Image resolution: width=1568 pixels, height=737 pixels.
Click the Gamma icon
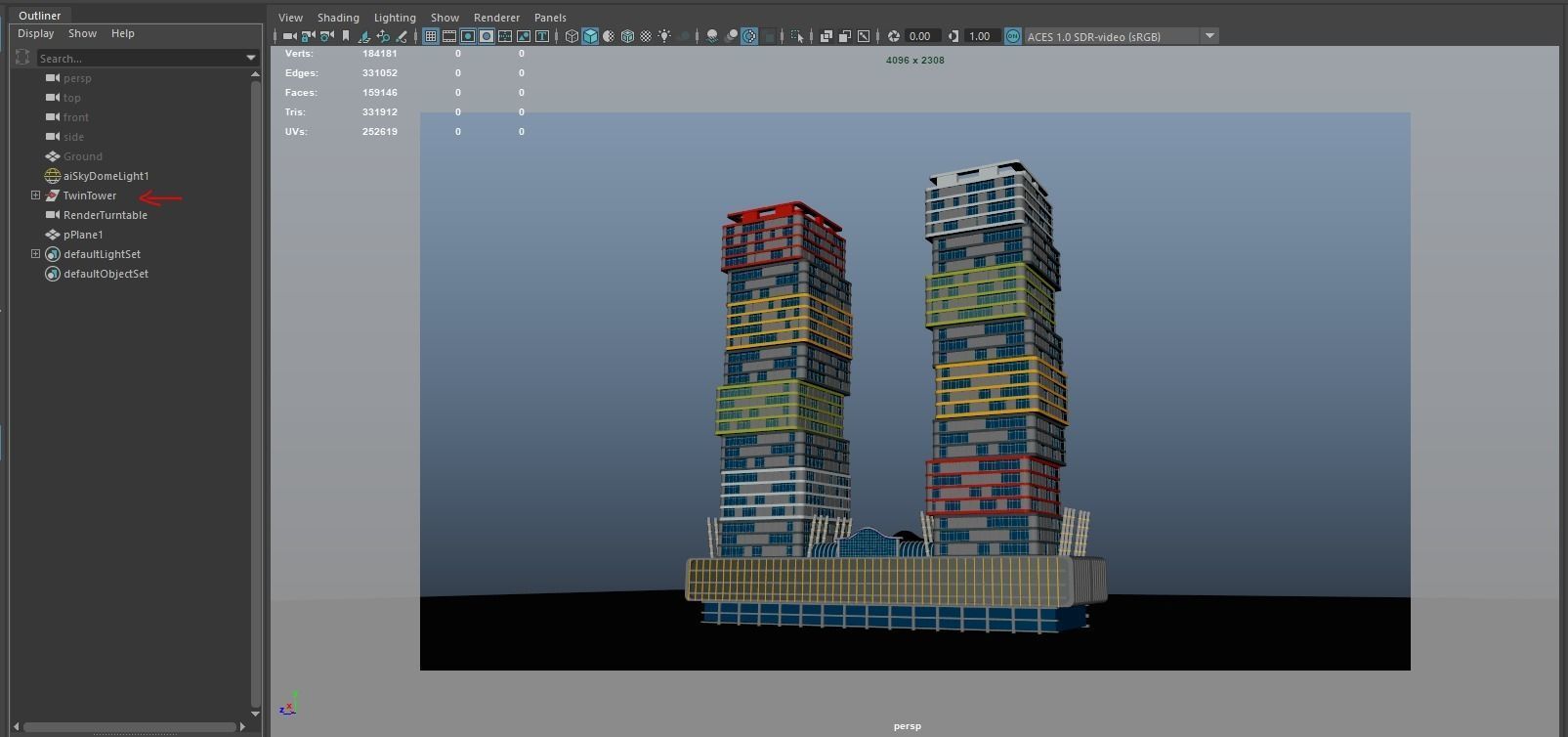[x=953, y=36]
